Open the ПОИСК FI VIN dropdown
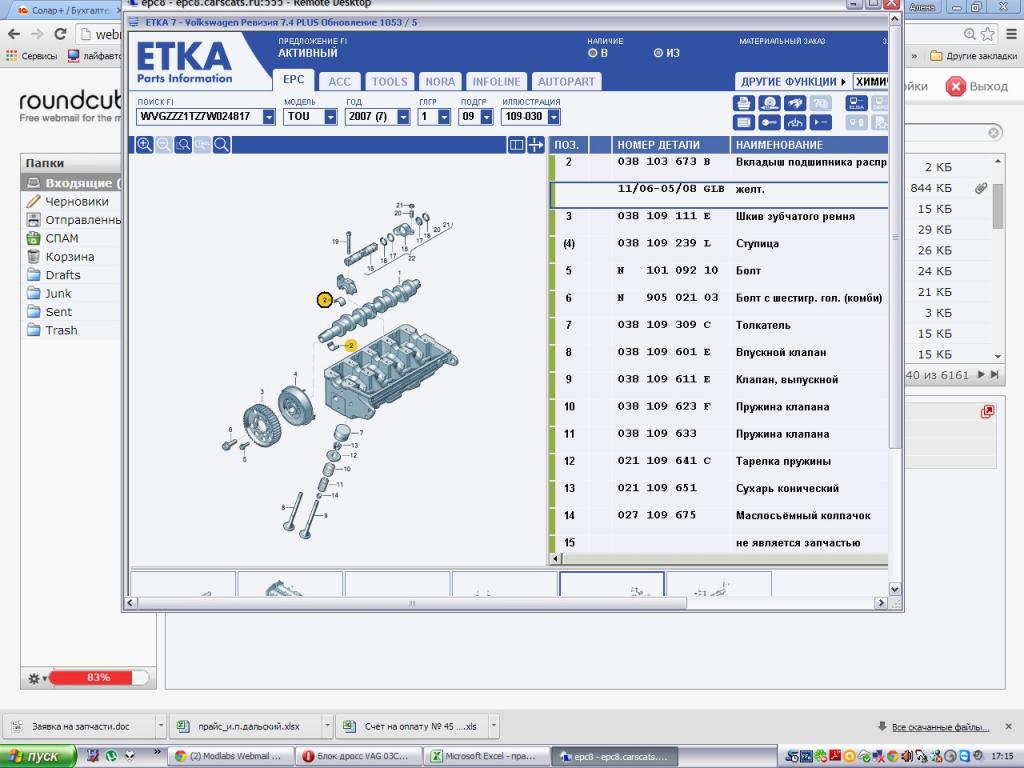Image resolution: width=1024 pixels, height=768 pixels. click(268, 117)
